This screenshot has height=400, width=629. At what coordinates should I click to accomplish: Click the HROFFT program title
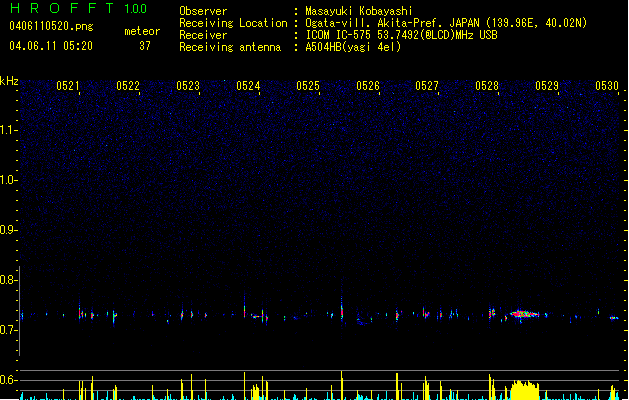(63, 8)
